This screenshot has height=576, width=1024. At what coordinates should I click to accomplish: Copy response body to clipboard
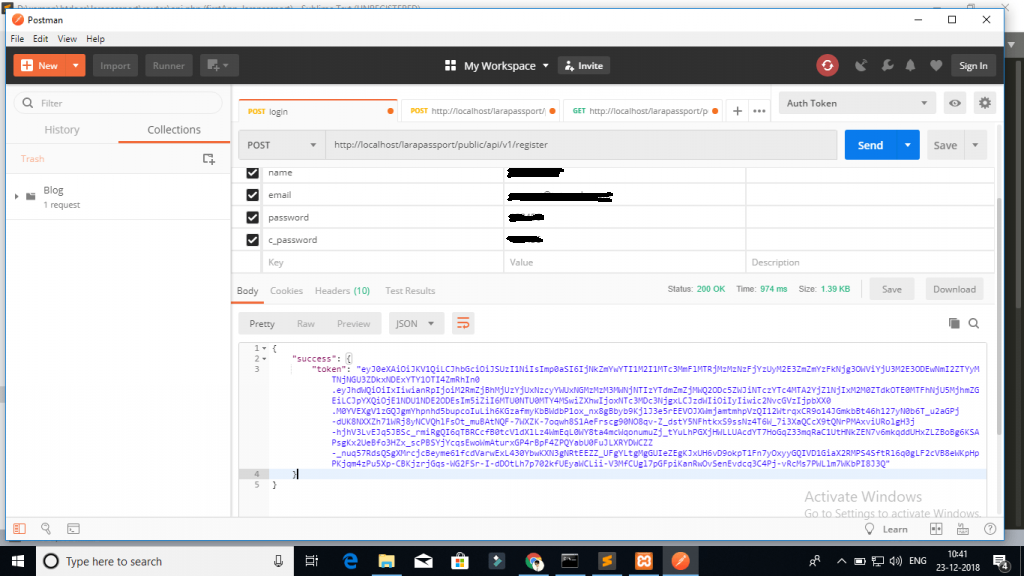tap(954, 323)
